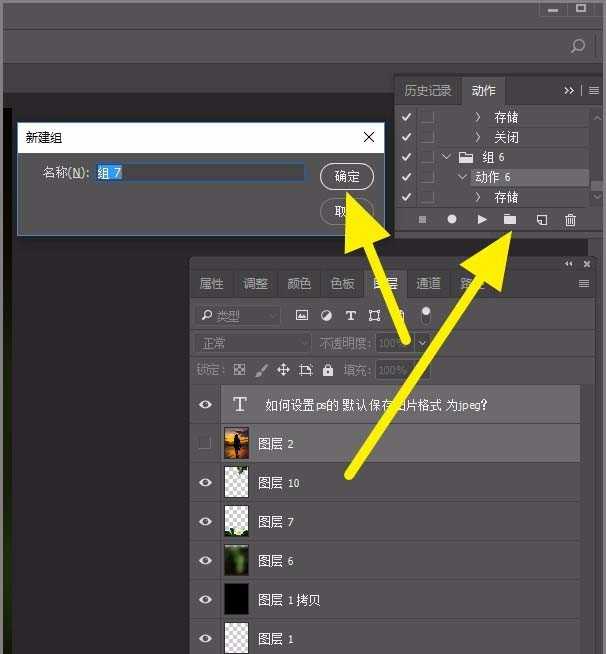
Task: Open the 正常 blend mode dropdown
Action: (x=254, y=343)
